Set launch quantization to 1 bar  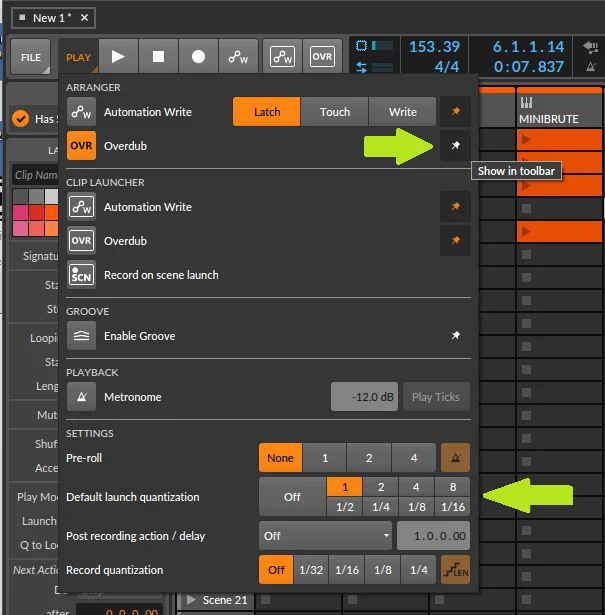pyautogui.click(x=345, y=487)
